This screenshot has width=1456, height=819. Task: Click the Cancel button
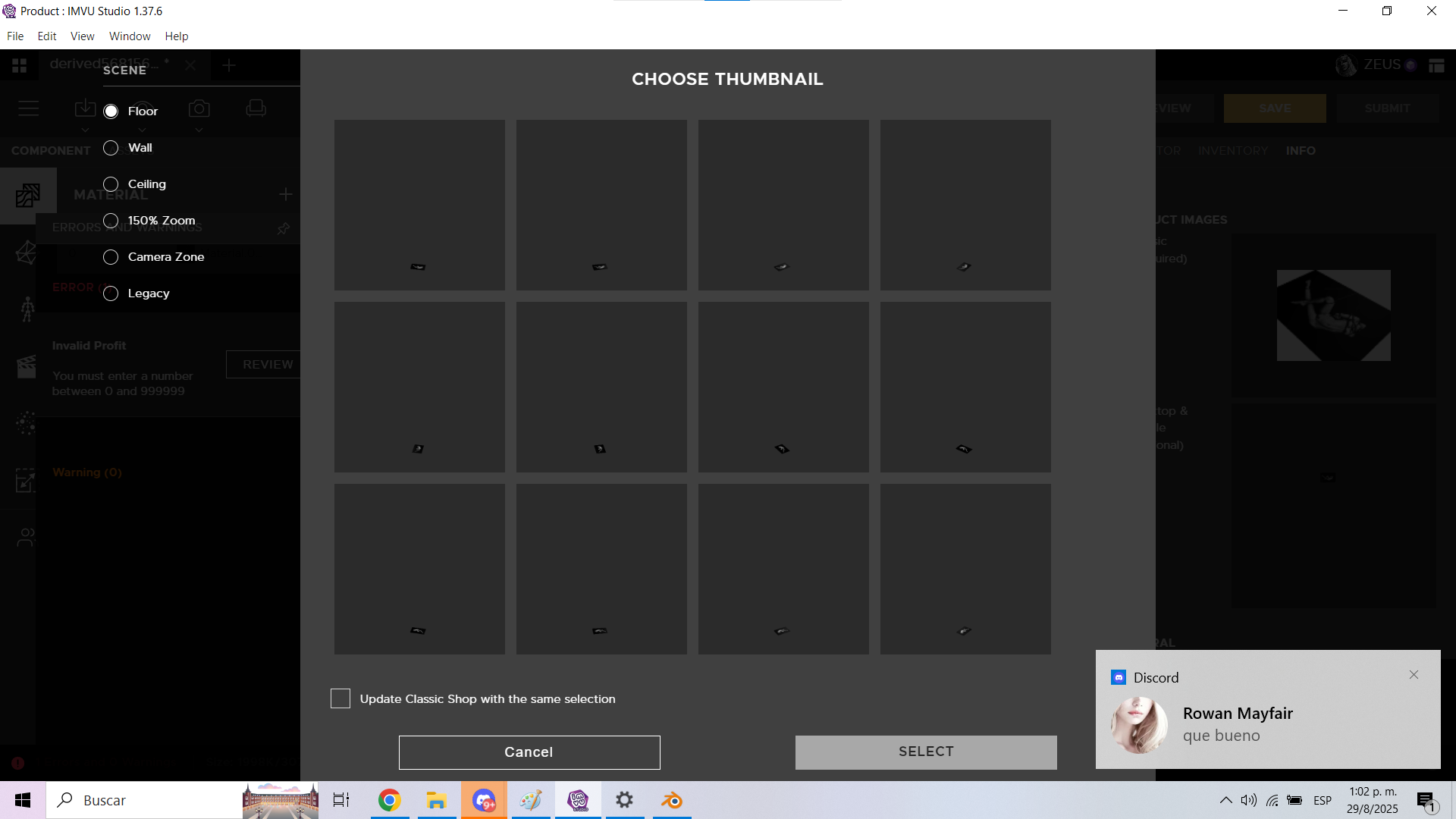pyautogui.click(x=529, y=752)
